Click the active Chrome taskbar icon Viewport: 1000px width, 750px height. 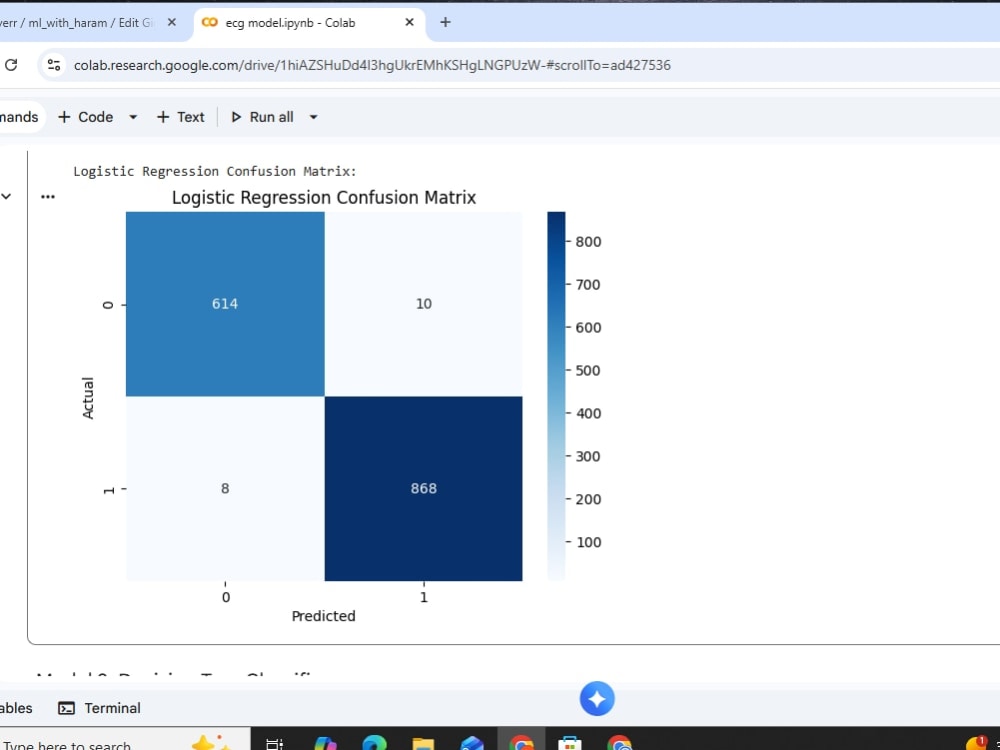tap(521, 742)
